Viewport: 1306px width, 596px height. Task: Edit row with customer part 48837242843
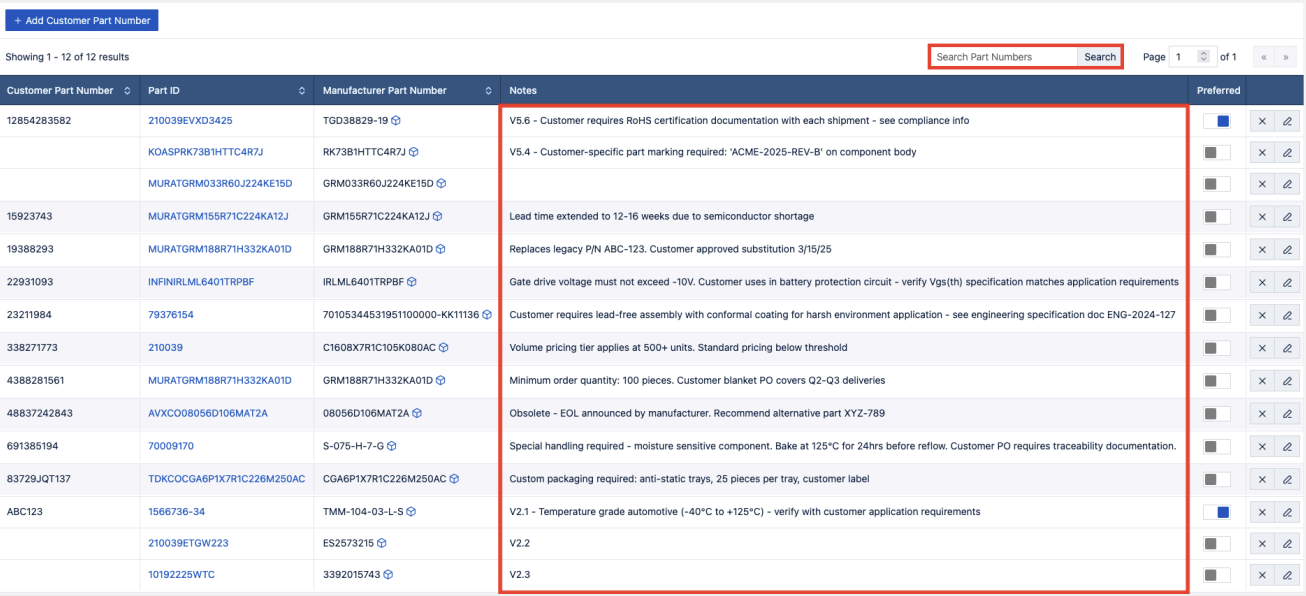[1288, 414]
